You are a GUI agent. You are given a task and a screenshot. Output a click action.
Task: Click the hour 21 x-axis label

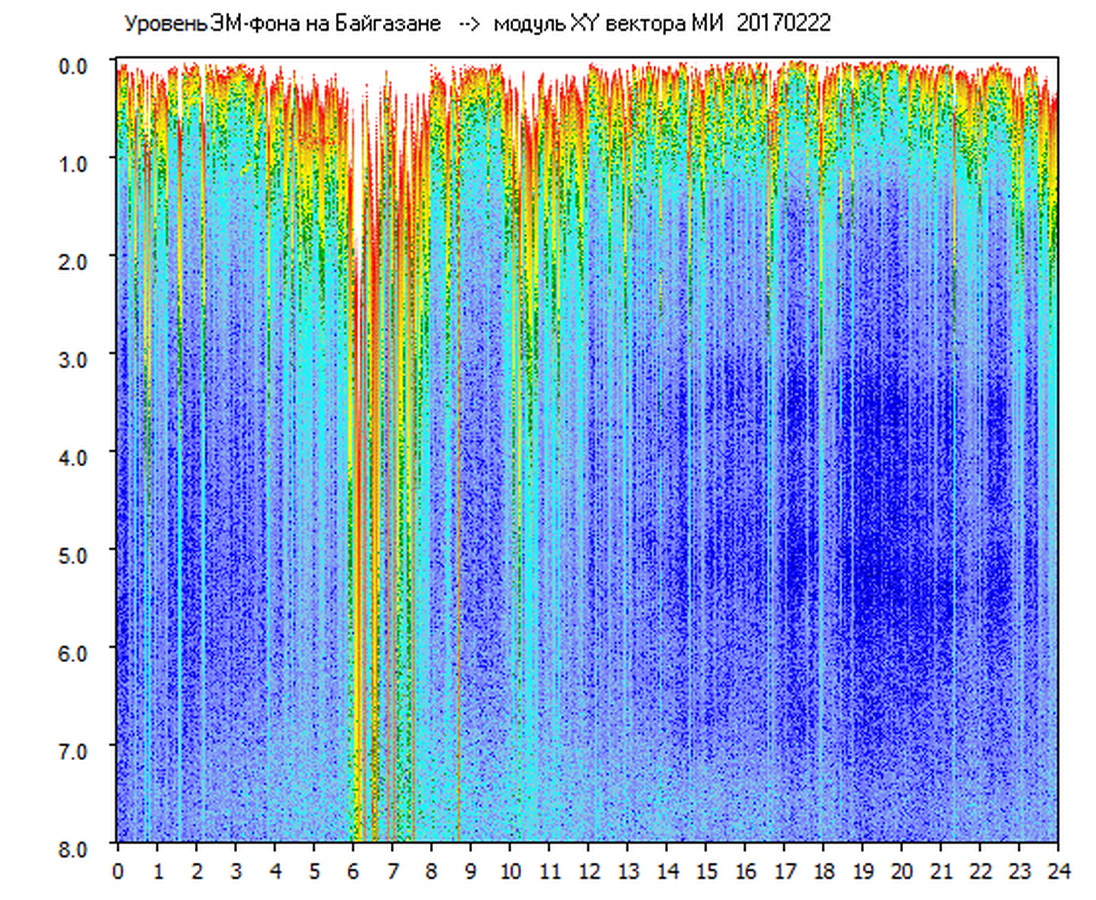(941, 871)
